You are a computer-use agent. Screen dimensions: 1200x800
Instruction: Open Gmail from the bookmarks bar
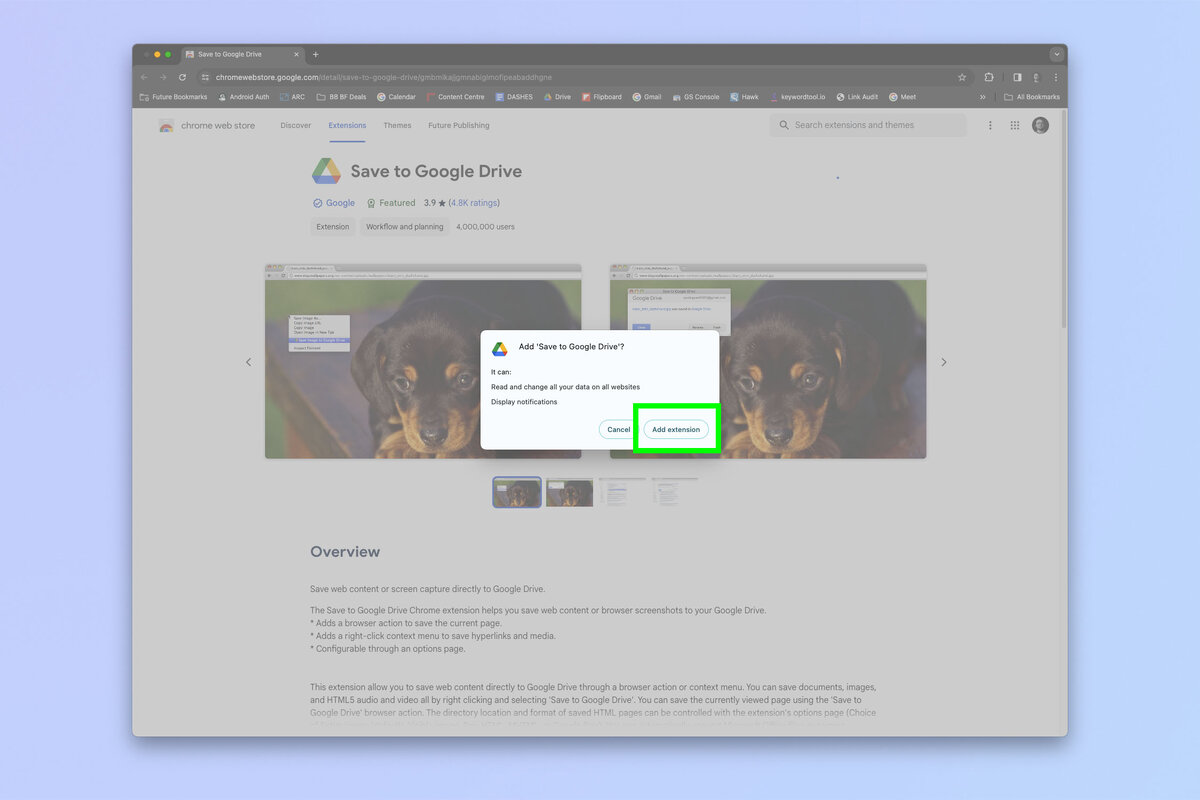(x=648, y=96)
